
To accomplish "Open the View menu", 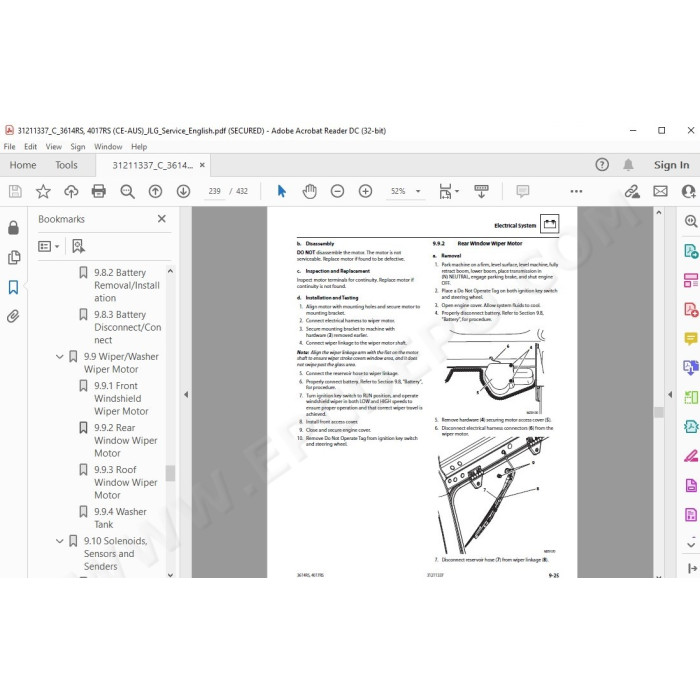I will pyautogui.click(x=54, y=147).
